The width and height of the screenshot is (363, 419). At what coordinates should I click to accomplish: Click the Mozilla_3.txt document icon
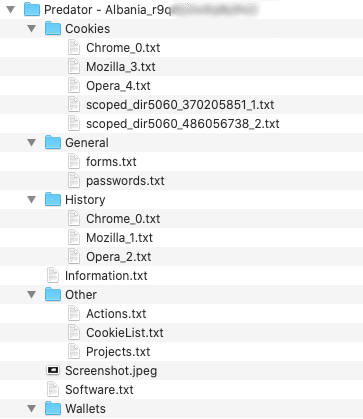[x=74, y=66]
